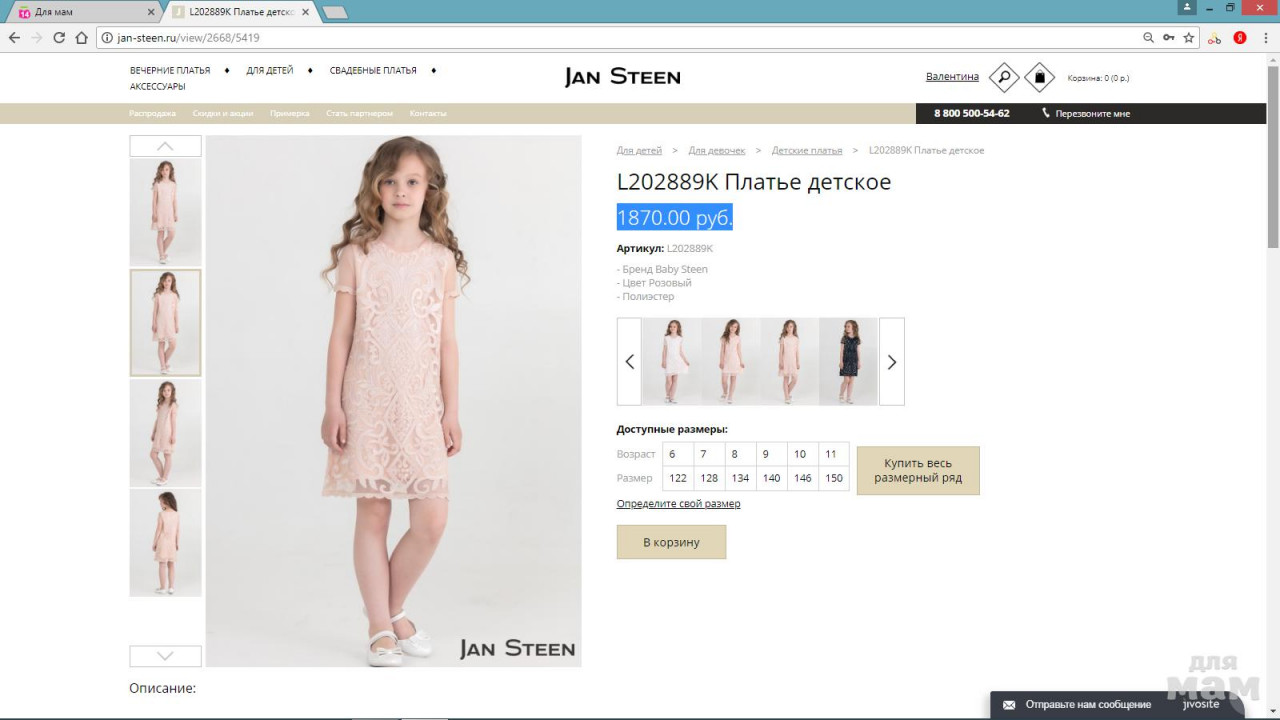Open the Вечерние платья menu
The height and width of the screenshot is (720, 1280).
pos(170,71)
